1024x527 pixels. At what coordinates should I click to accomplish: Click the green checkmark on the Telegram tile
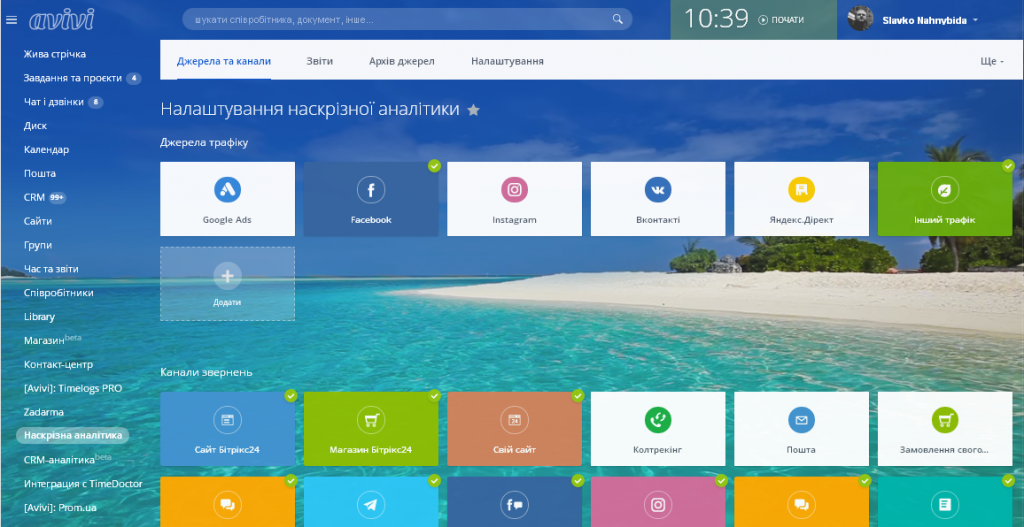coord(434,481)
